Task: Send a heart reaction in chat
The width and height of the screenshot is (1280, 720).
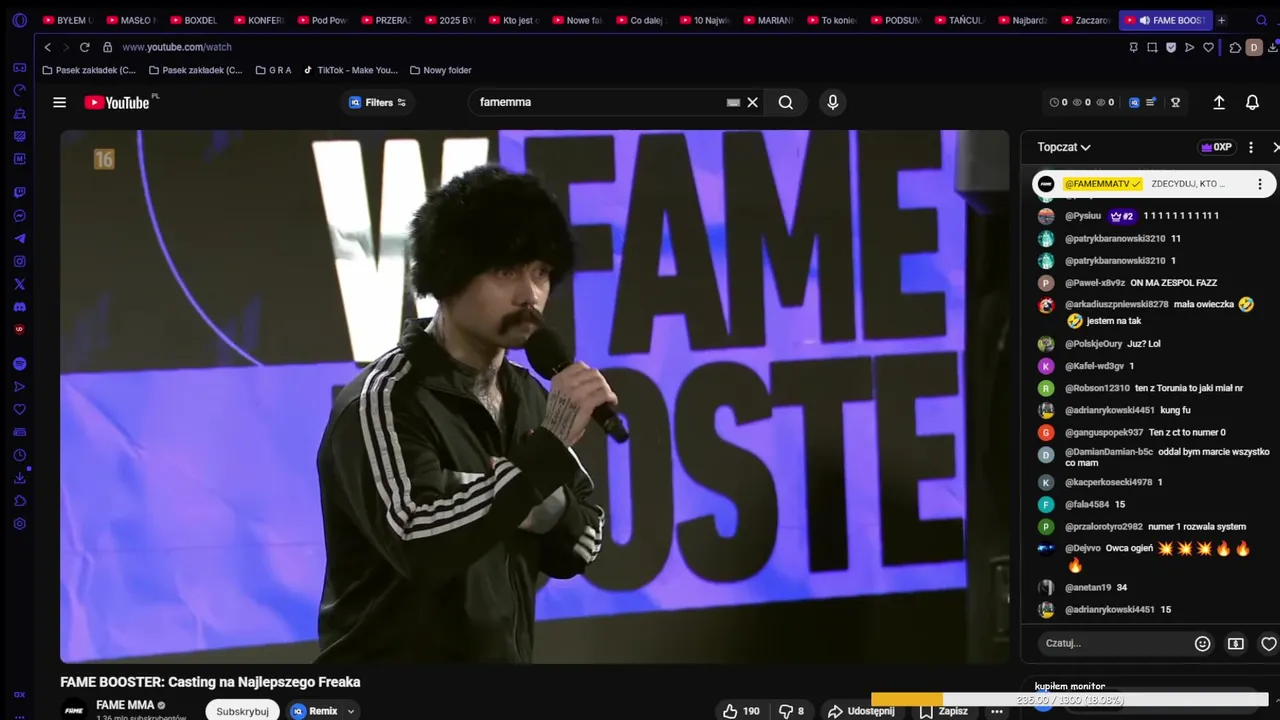Action: tap(1268, 644)
